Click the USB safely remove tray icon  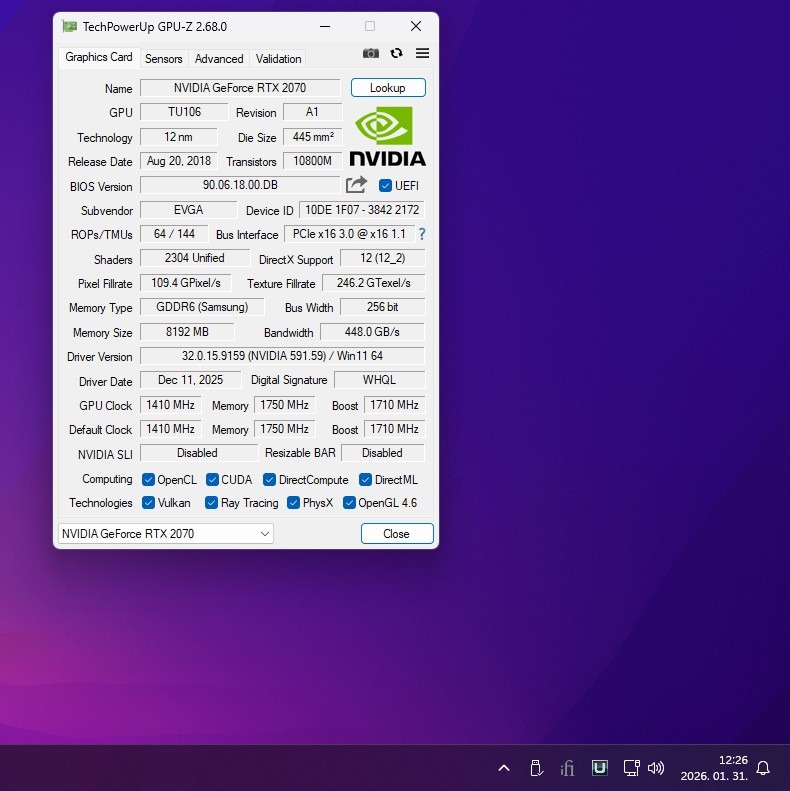click(x=536, y=768)
